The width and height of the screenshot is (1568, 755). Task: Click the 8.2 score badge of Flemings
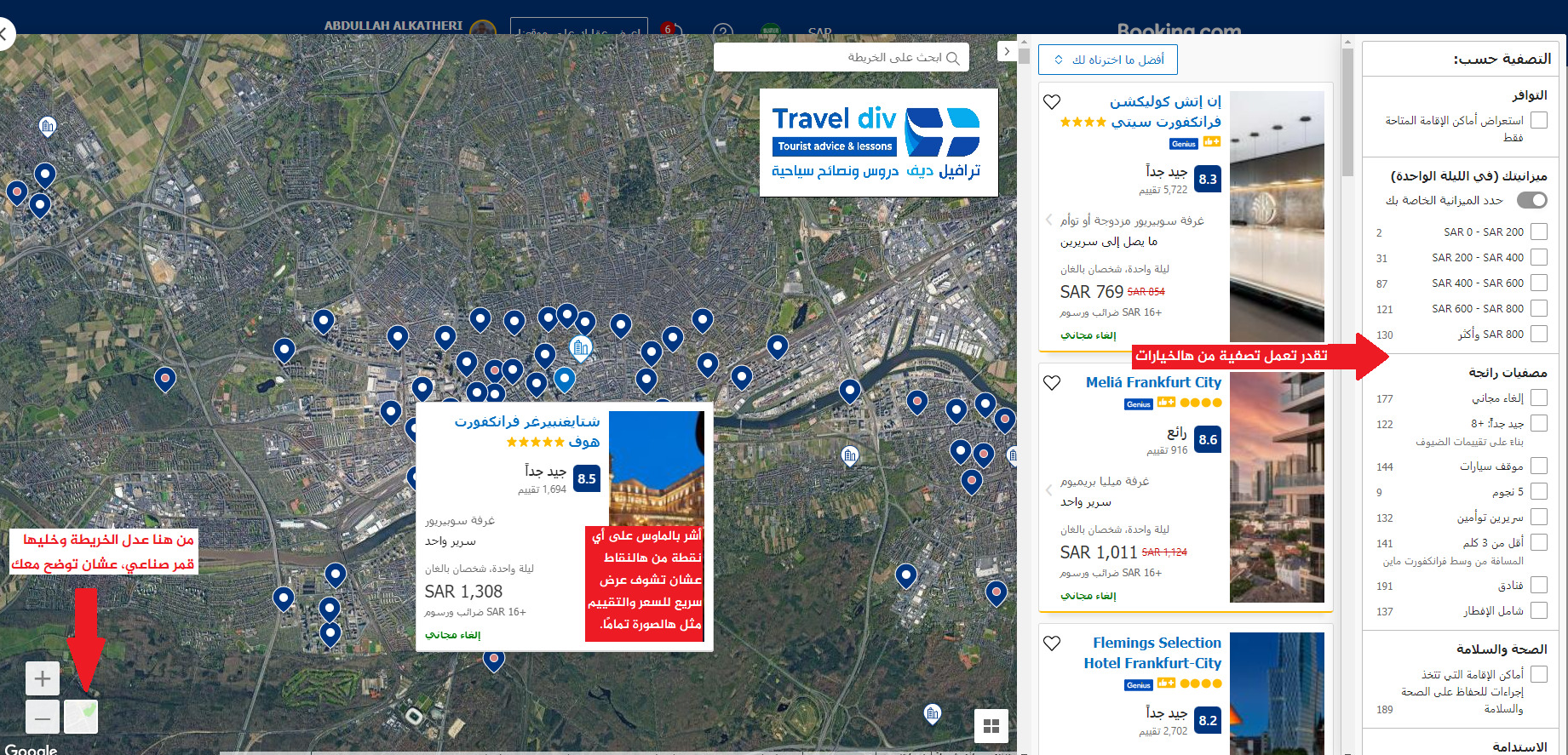click(1208, 720)
